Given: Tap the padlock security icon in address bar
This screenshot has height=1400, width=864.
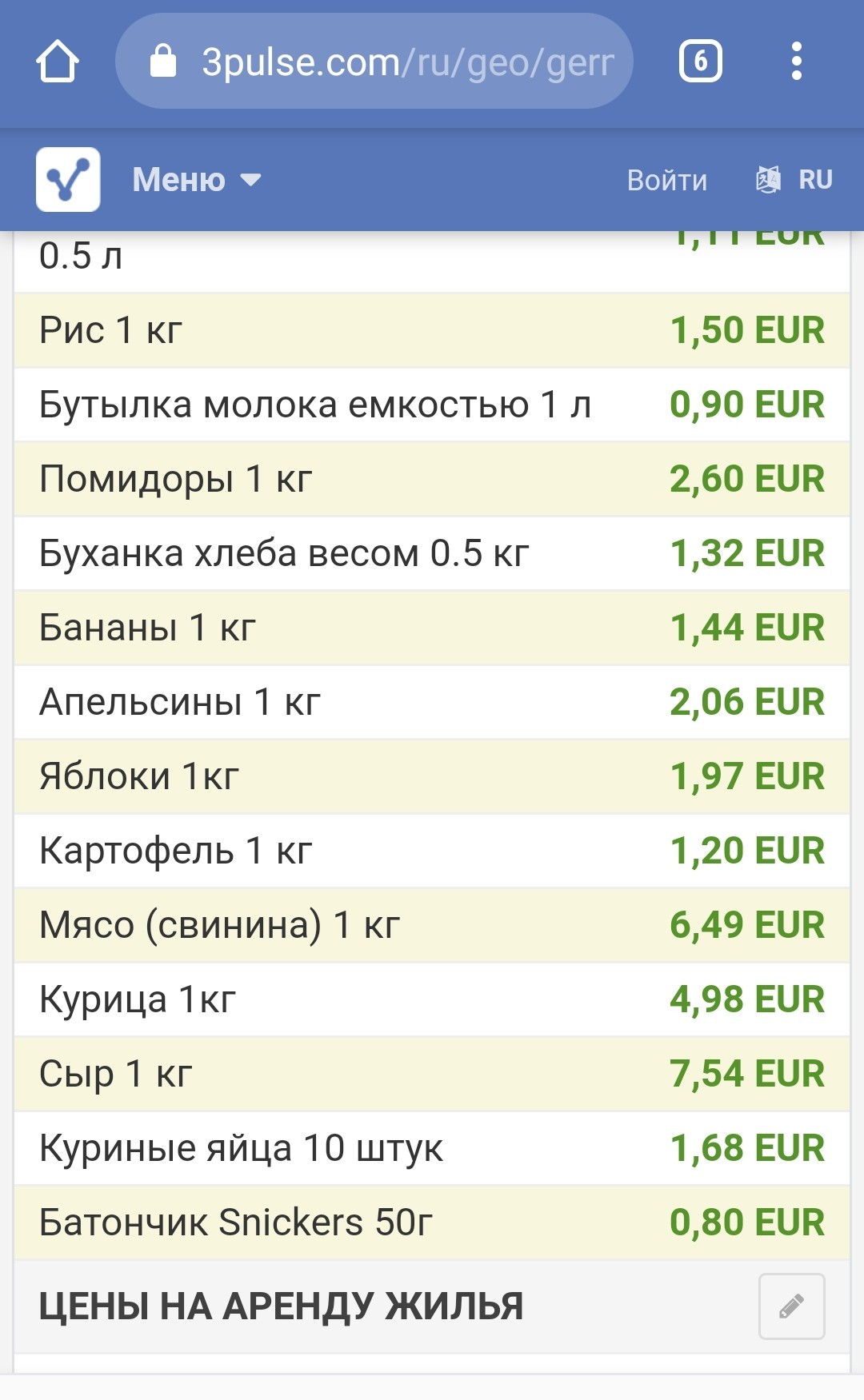Looking at the screenshot, I should [x=163, y=61].
